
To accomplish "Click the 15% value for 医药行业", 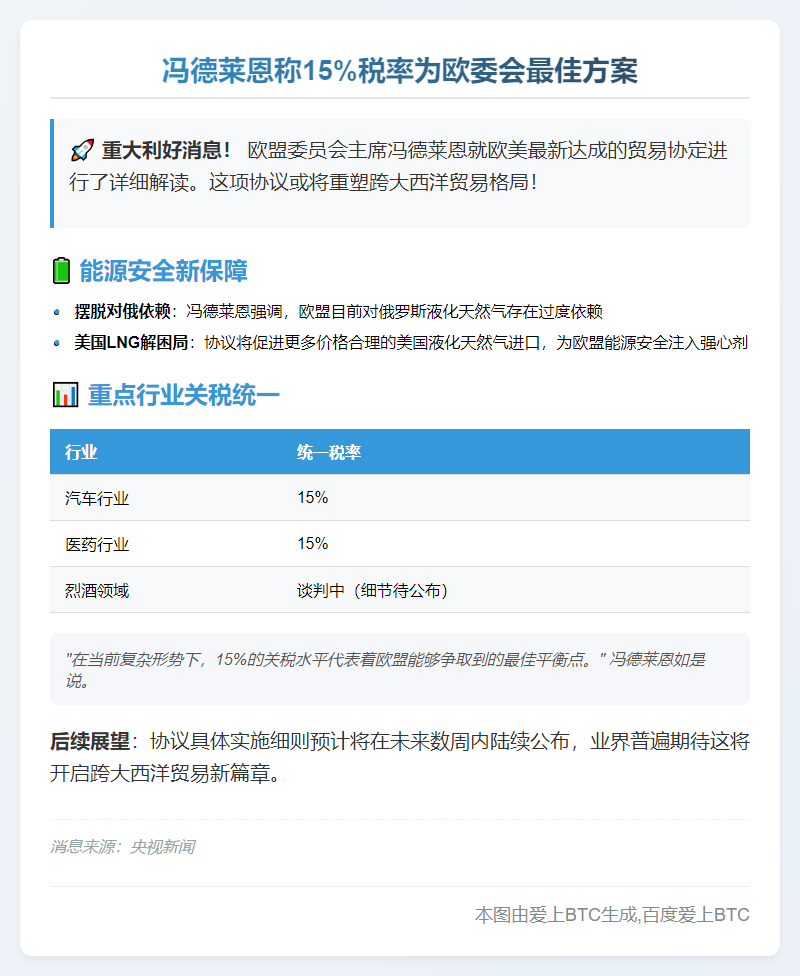I will (313, 543).
